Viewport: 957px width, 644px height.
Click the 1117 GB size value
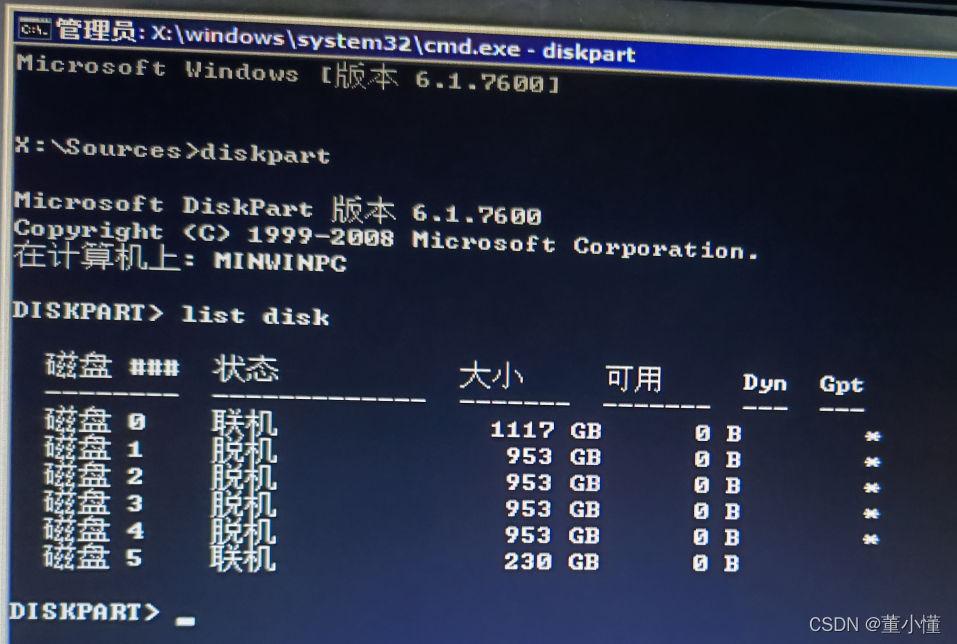(x=546, y=430)
